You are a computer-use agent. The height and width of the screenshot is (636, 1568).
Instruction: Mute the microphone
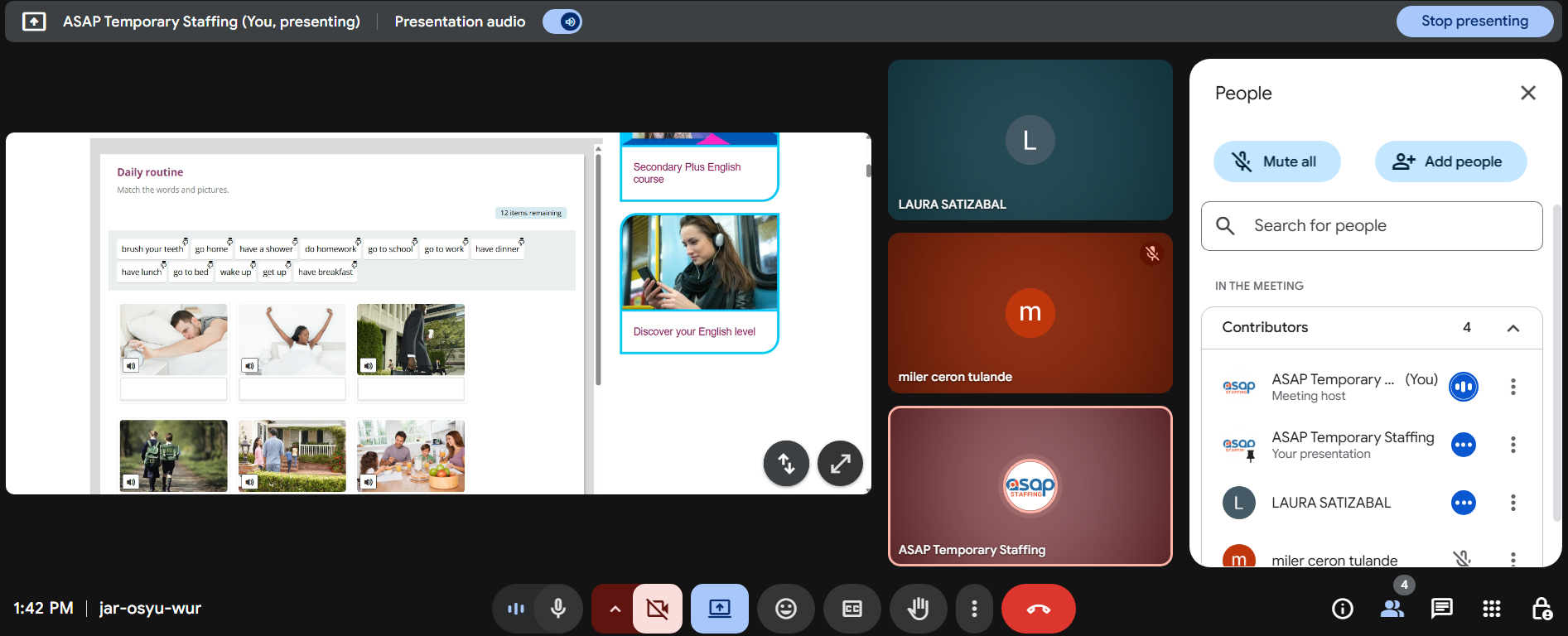click(x=558, y=609)
